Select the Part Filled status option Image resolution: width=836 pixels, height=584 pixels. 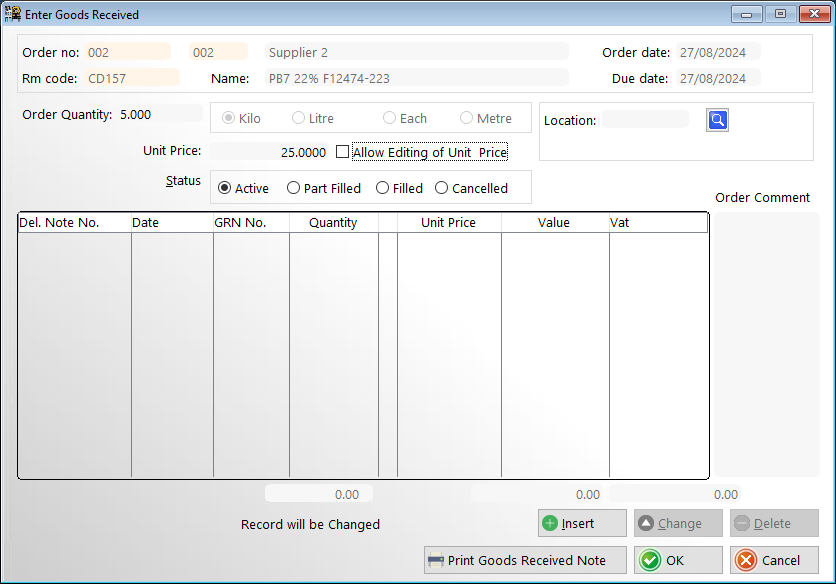(x=293, y=188)
